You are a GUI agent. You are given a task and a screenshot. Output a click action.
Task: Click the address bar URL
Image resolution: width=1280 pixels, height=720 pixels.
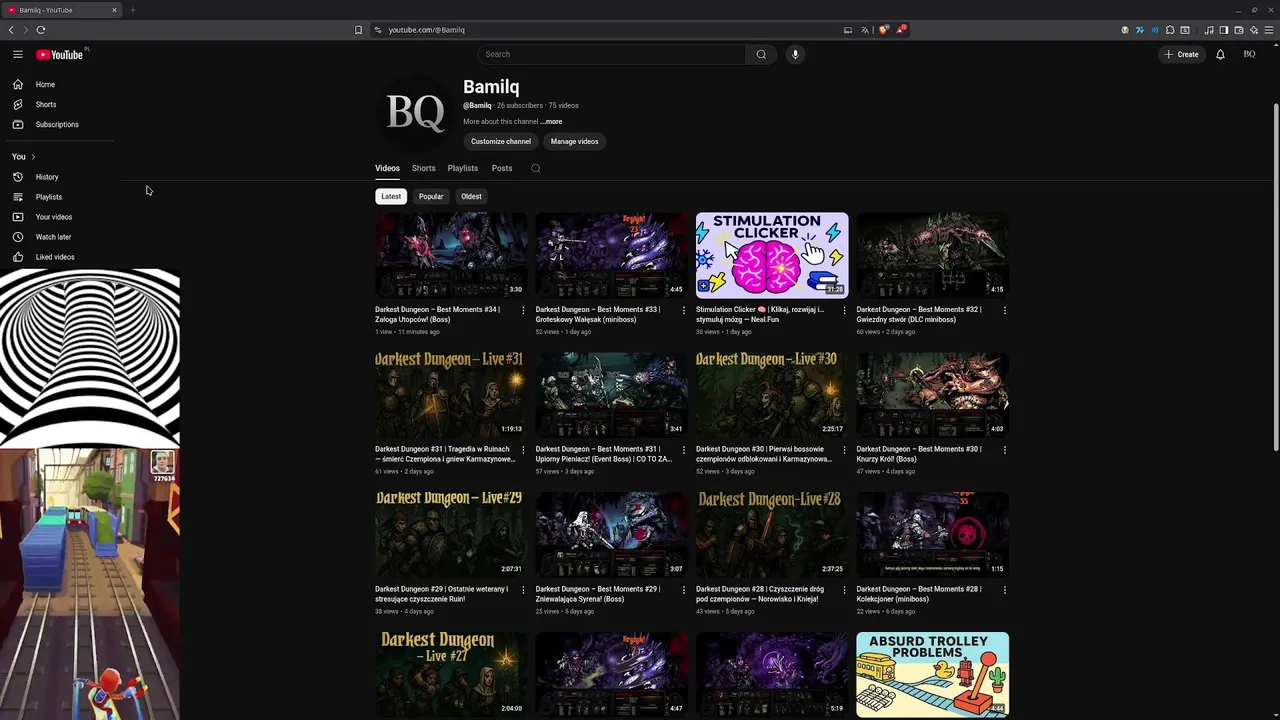(426, 30)
